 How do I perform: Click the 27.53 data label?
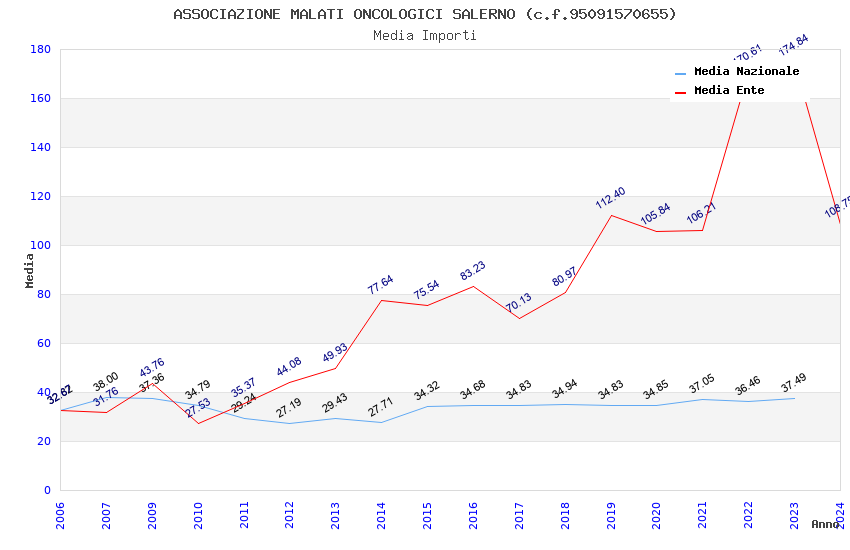pyautogui.click(x=198, y=407)
